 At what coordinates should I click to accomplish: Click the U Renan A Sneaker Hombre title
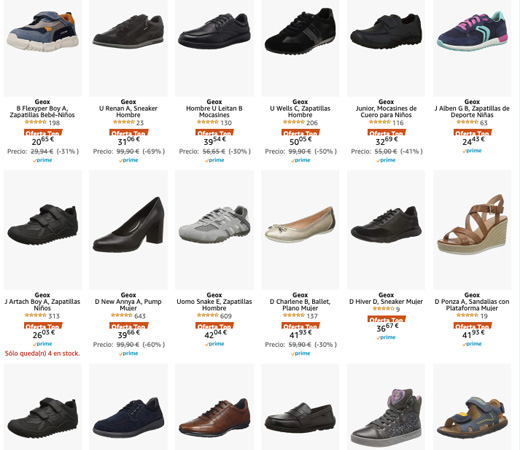point(128,112)
